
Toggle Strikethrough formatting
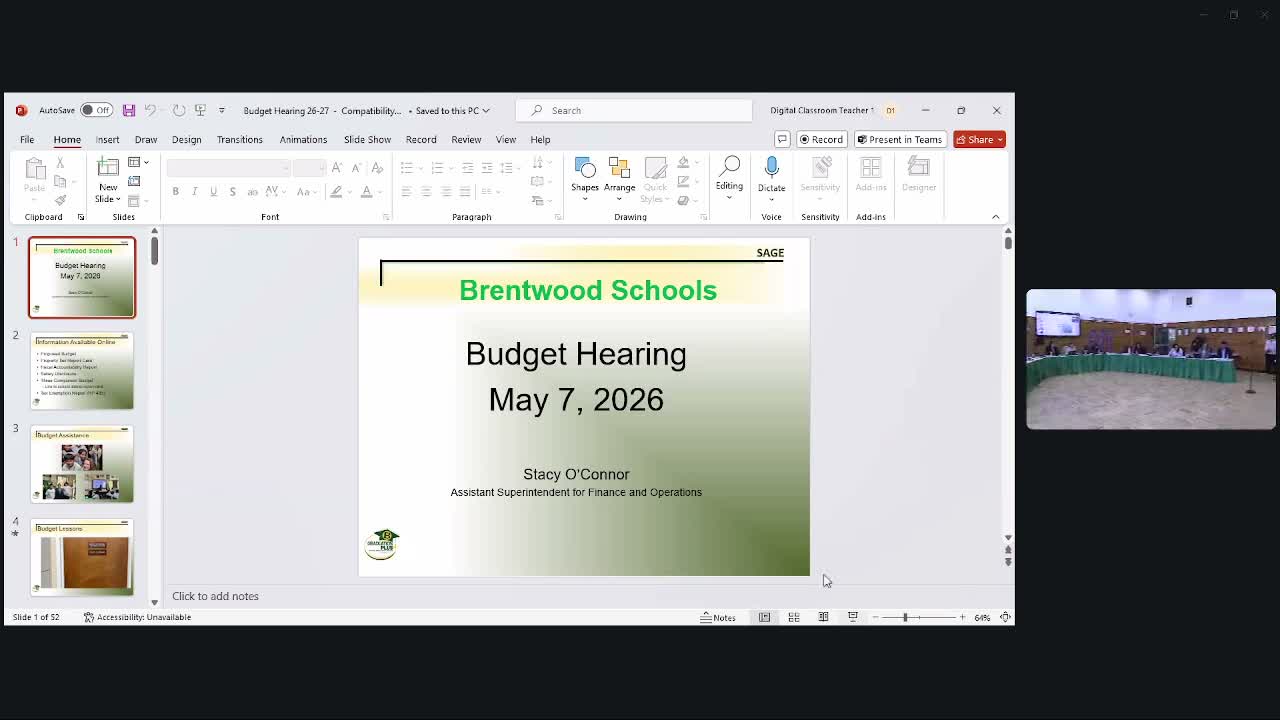tap(252, 191)
